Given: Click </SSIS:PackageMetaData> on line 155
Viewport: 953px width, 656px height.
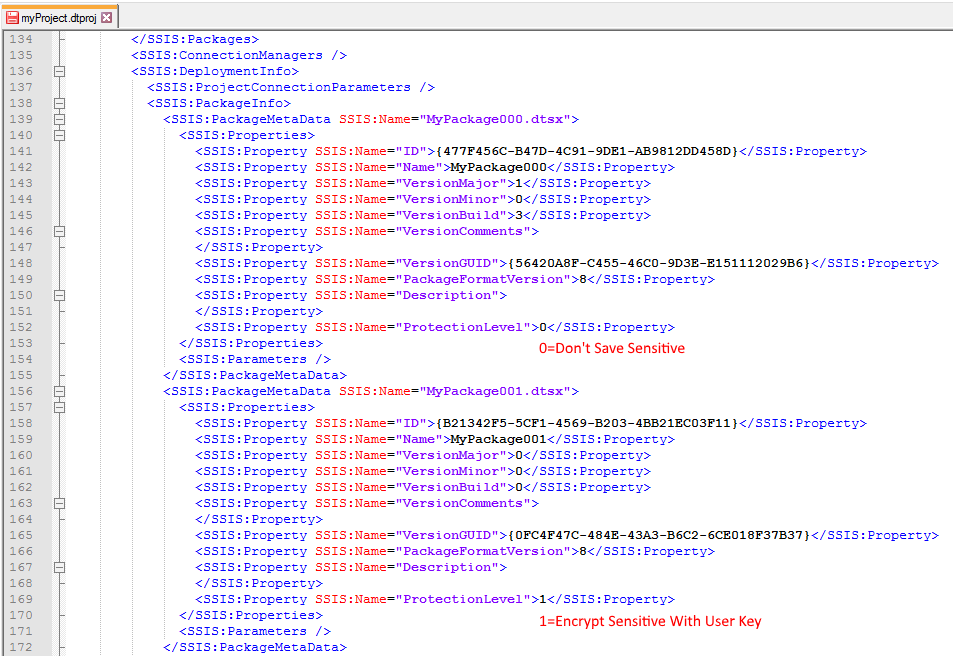Looking at the screenshot, I should click(x=255, y=375).
